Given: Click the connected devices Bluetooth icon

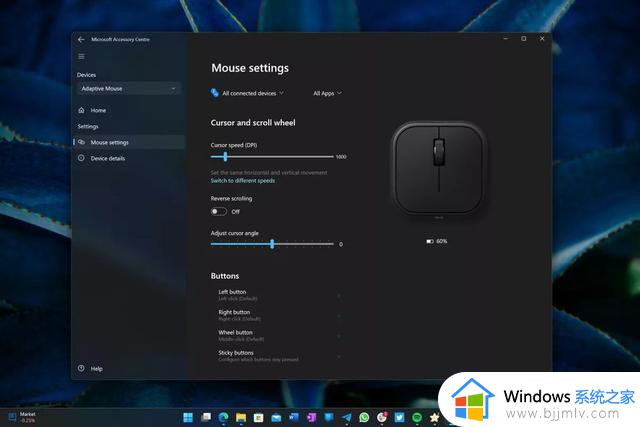Looking at the screenshot, I should click(x=215, y=93).
